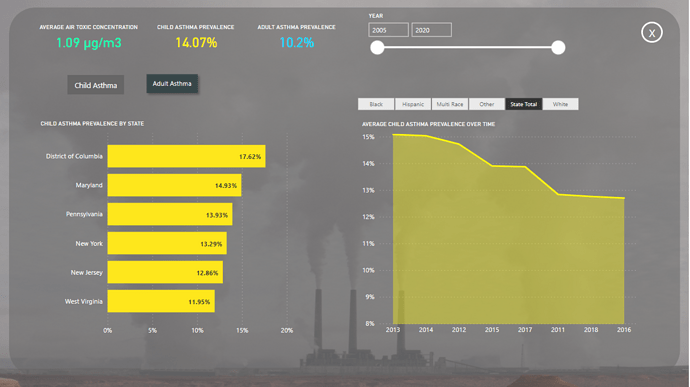Choose the White race filter
The image size is (690, 387).
click(560, 104)
